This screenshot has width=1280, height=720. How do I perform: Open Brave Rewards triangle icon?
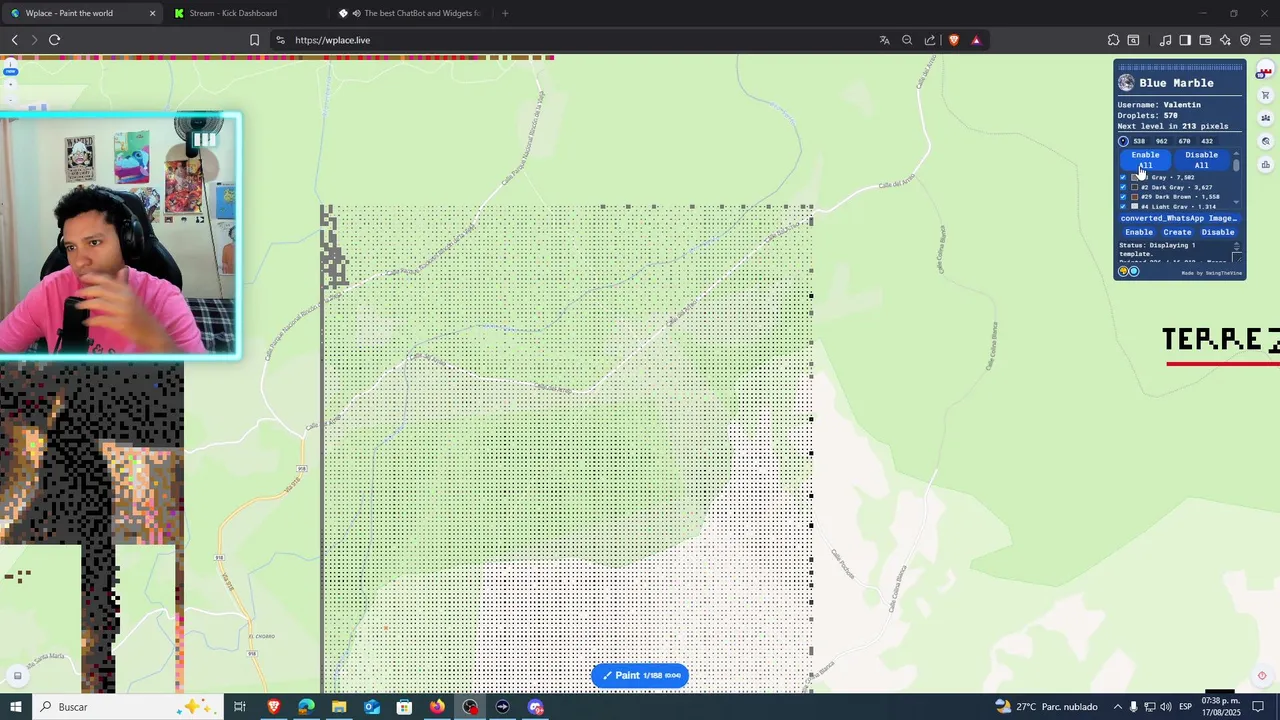tap(976, 40)
